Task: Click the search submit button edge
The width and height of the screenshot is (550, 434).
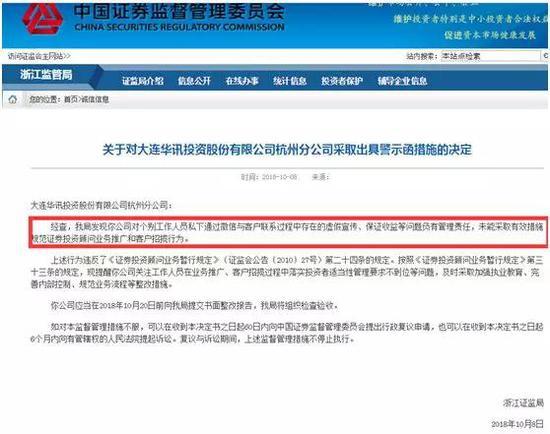Action: pos(545,56)
